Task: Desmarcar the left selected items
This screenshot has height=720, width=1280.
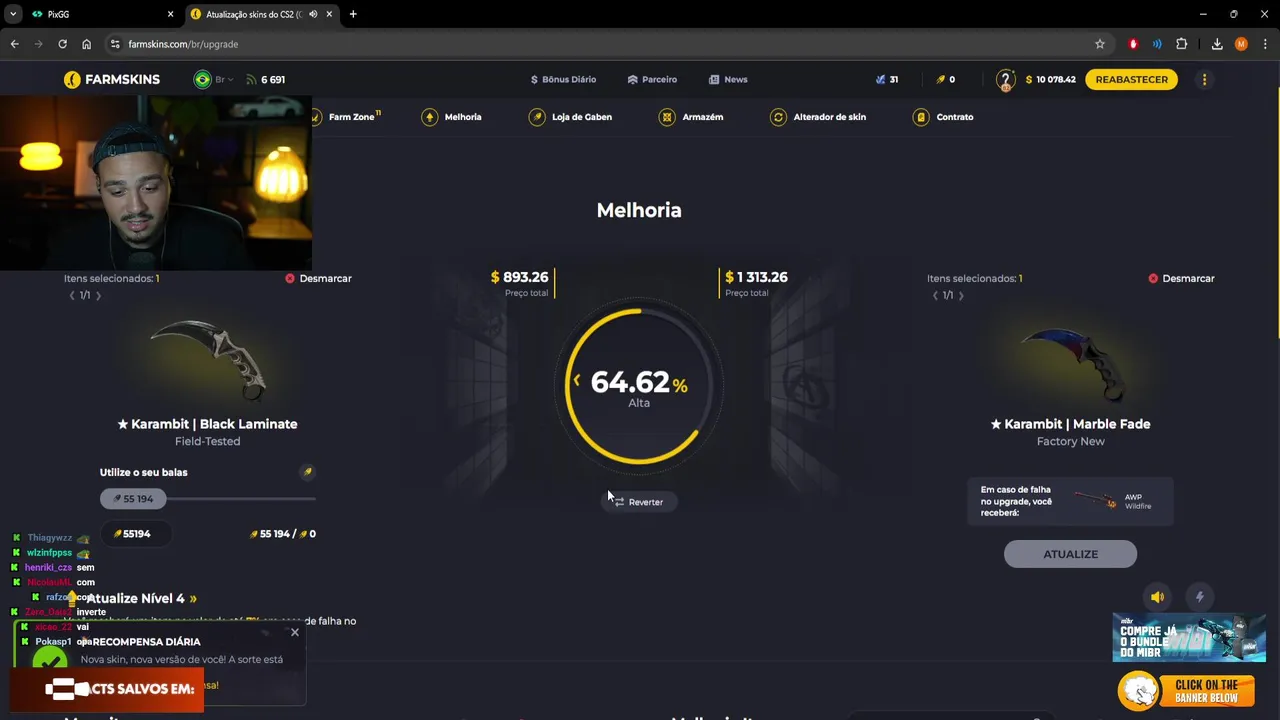Action: click(x=318, y=279)
